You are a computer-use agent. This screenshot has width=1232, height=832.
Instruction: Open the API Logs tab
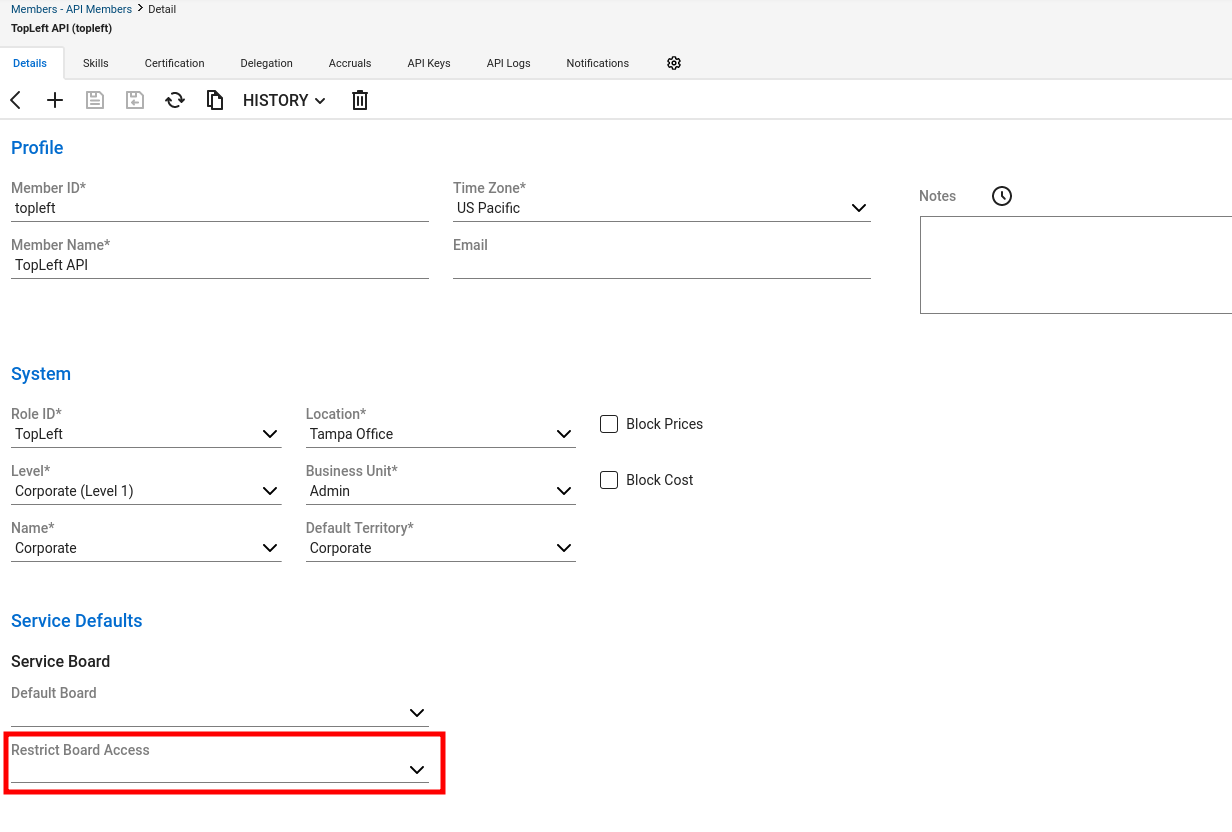(x=509, y=63)
